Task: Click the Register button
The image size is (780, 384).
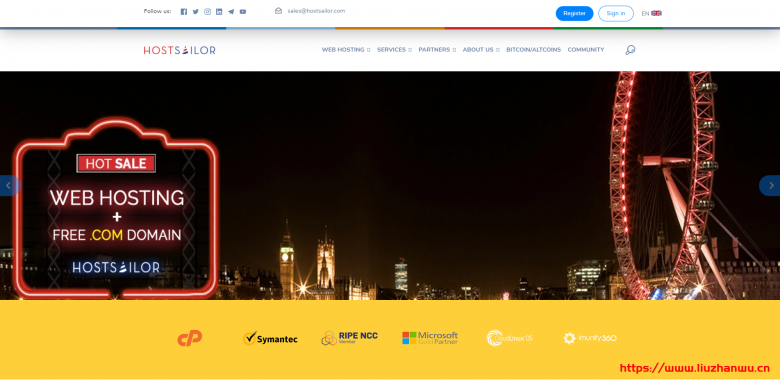Action: coord(574,13)
